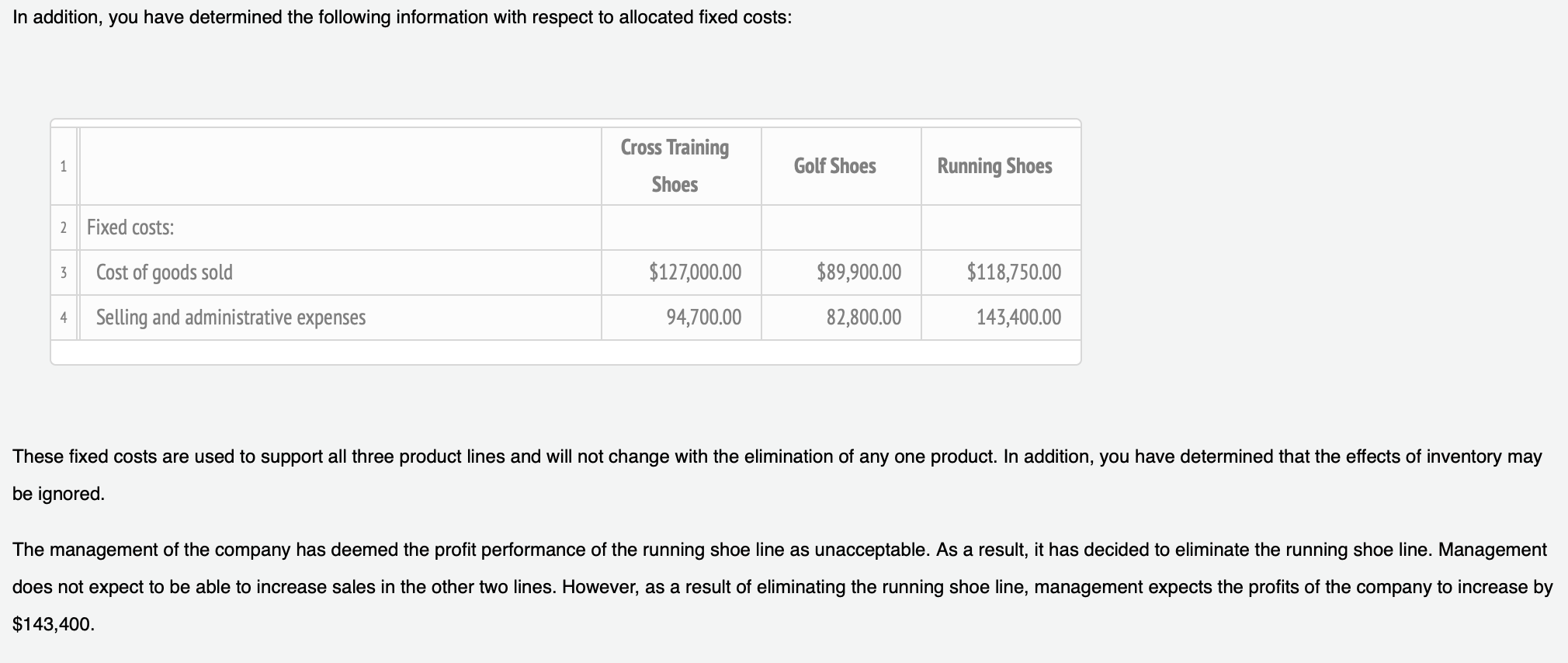Select the Running Shoes column header
The height and width of the screenshot is (663, 1568).
(x=1001, y=166)
